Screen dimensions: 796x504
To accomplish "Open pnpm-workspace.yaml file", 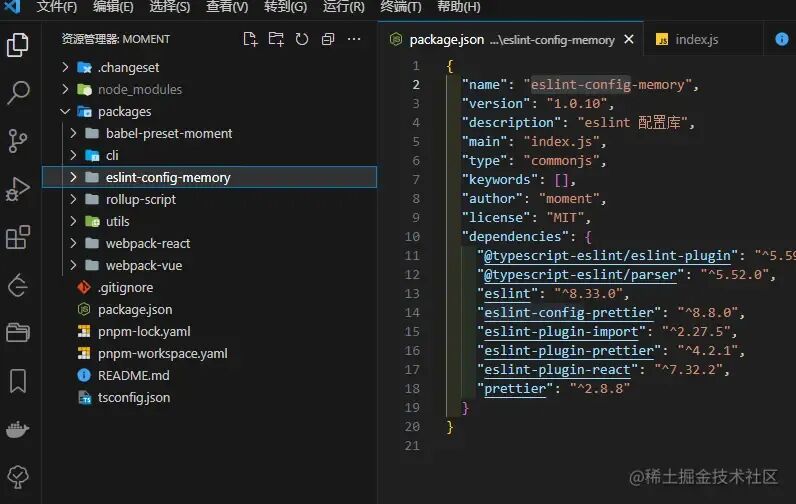I will (162, 353).
